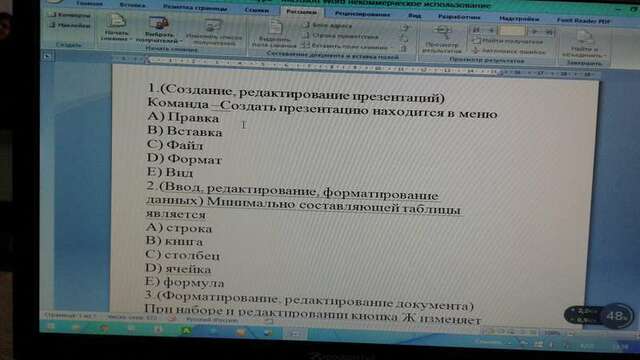Click the Наклейки (Labels) button
Viewport: 640px width, 360px height.
[x=70, y=25]
